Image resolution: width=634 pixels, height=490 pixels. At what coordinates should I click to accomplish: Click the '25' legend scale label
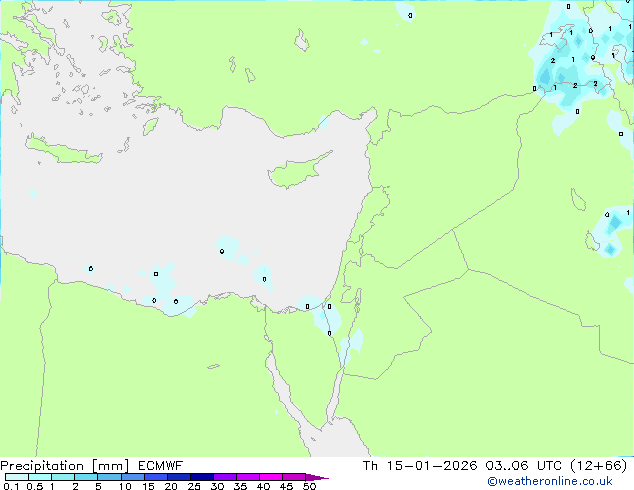(x=194, y=486)
